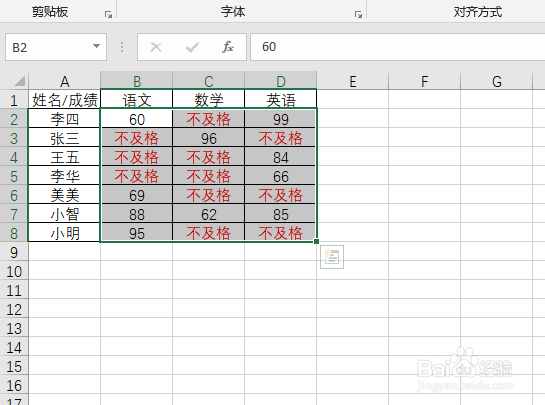Image resolution: width=545 pixels, height=405 pixels.
Task: Click the 数学 header cell
Action: [209, 100]
